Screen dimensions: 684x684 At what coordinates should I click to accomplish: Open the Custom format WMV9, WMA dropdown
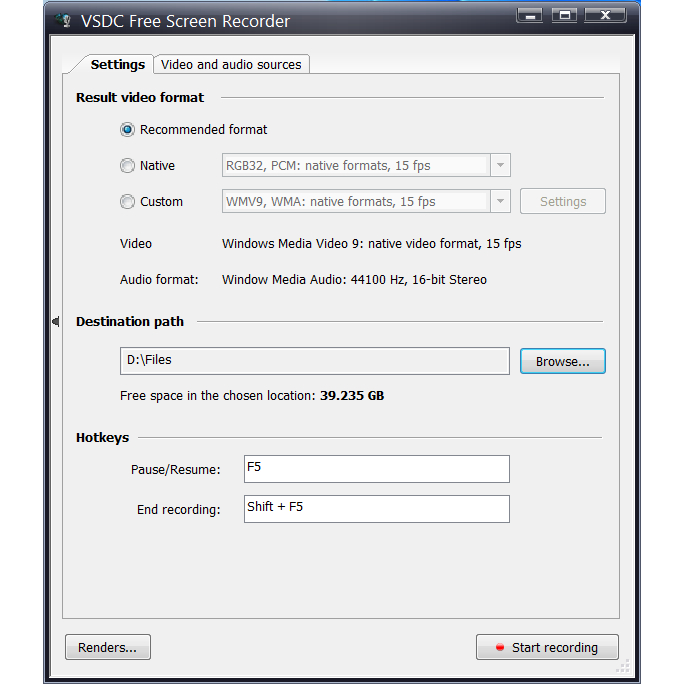coord(501,202)
